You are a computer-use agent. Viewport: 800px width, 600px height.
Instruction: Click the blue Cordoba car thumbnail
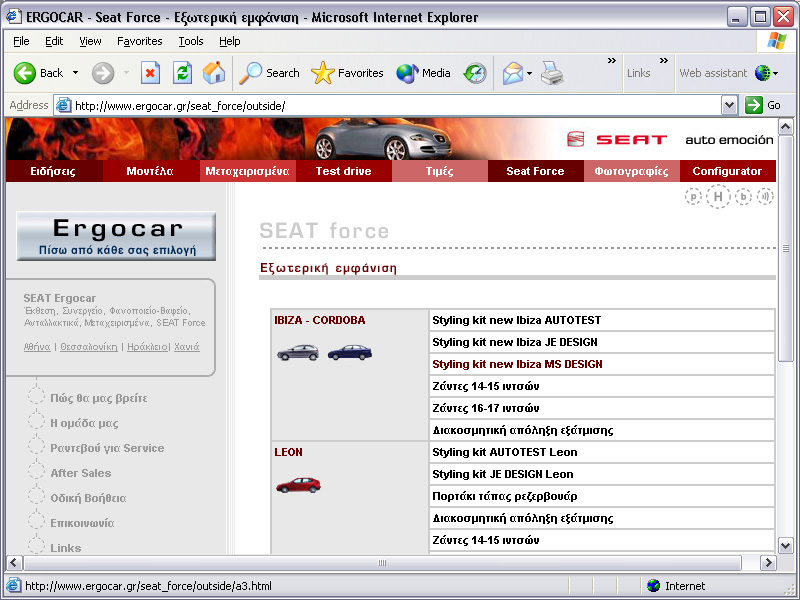pos(349,352)
